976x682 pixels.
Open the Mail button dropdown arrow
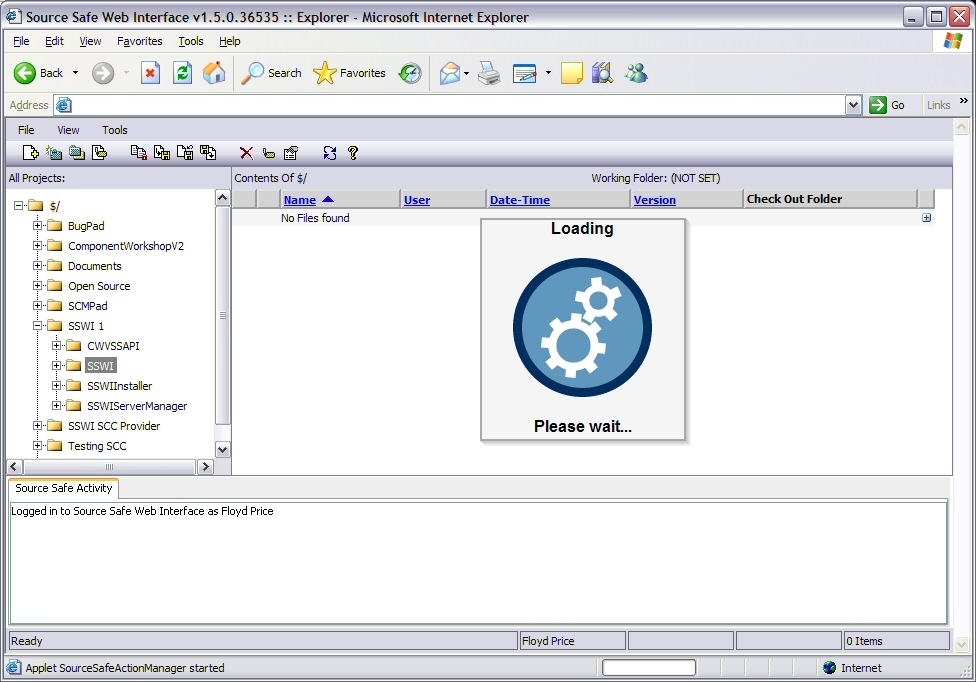[x=466, y=73]
